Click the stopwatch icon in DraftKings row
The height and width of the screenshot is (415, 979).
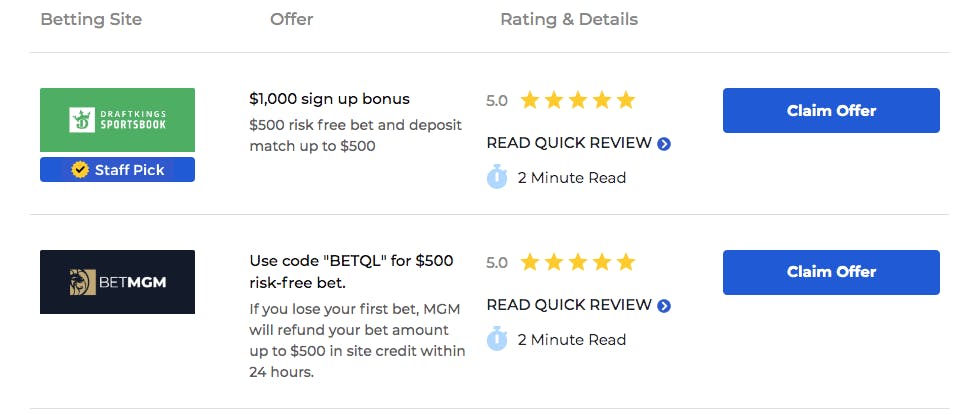pyautogui.click(x=497, y=177)
